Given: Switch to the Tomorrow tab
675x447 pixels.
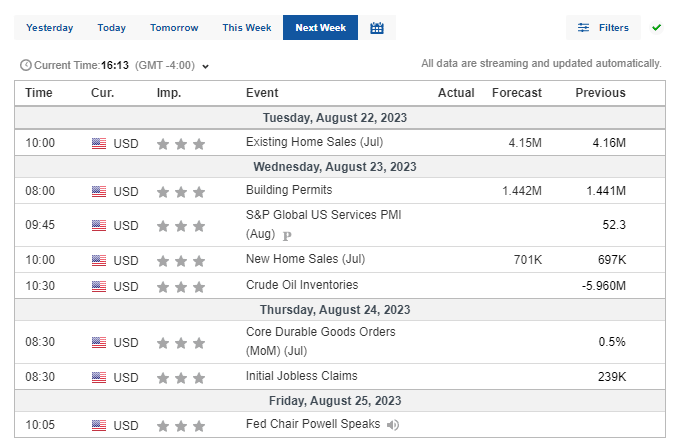Looking at the screenshot, I should 174,28.
